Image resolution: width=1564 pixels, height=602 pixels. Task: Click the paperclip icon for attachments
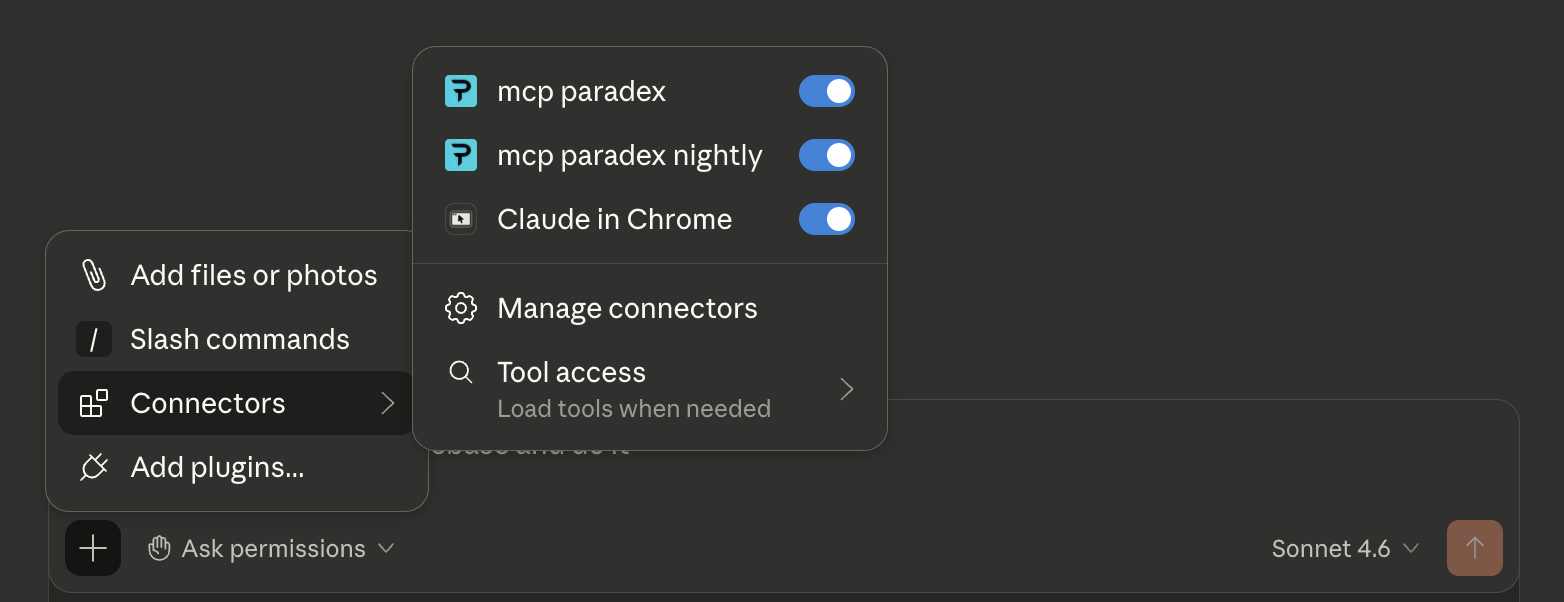(x=93, y=274)
